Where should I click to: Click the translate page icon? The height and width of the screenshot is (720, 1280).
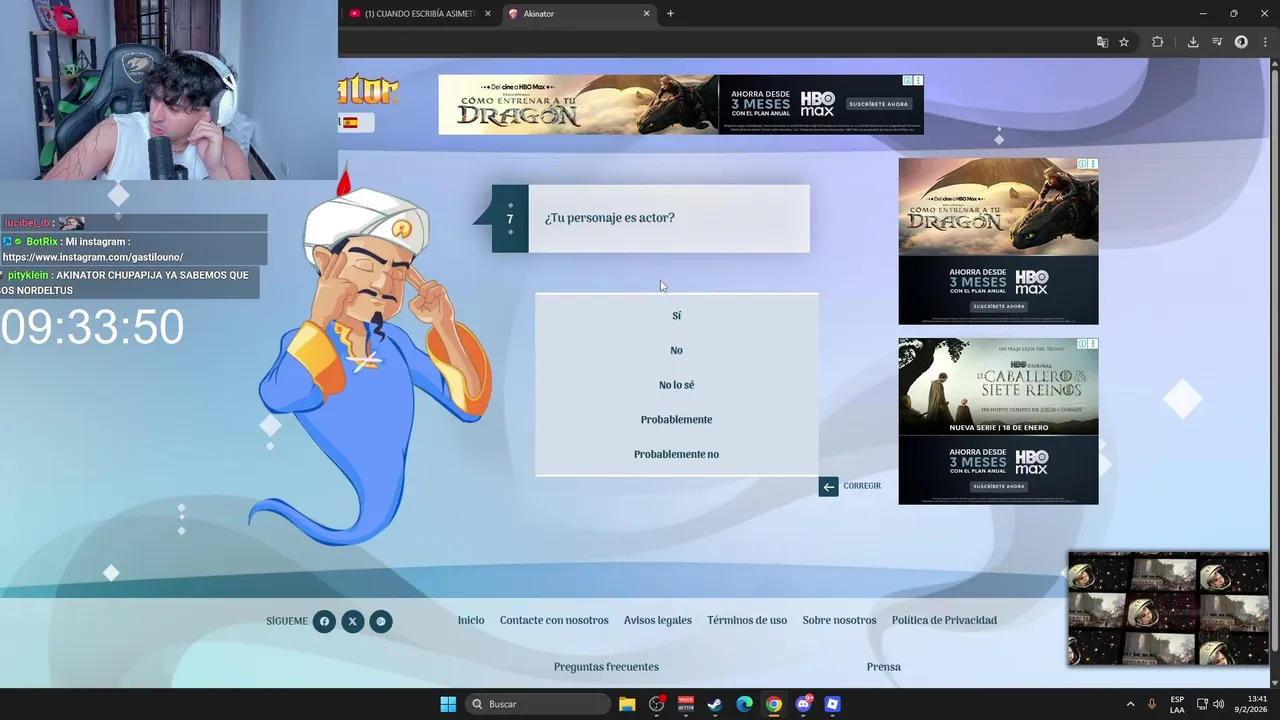1102,42
